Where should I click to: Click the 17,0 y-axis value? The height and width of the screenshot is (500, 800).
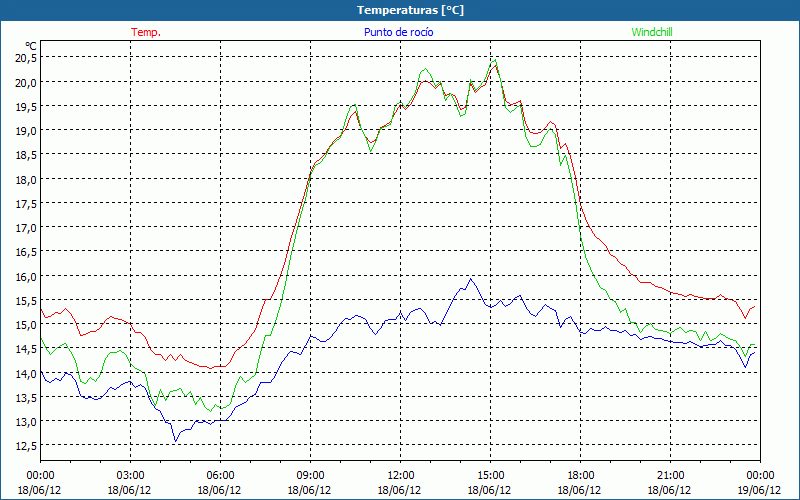pyautogui.click(x=26, y=228)
